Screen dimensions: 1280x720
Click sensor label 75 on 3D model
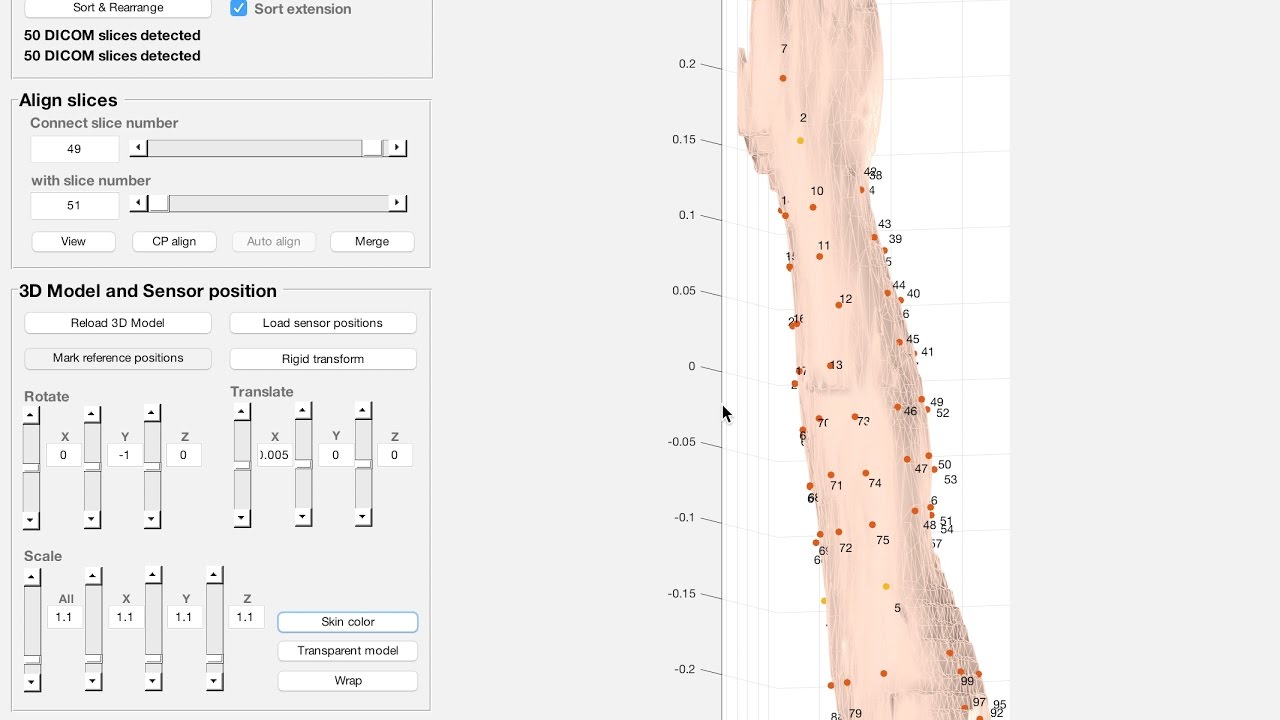(882, 540)
